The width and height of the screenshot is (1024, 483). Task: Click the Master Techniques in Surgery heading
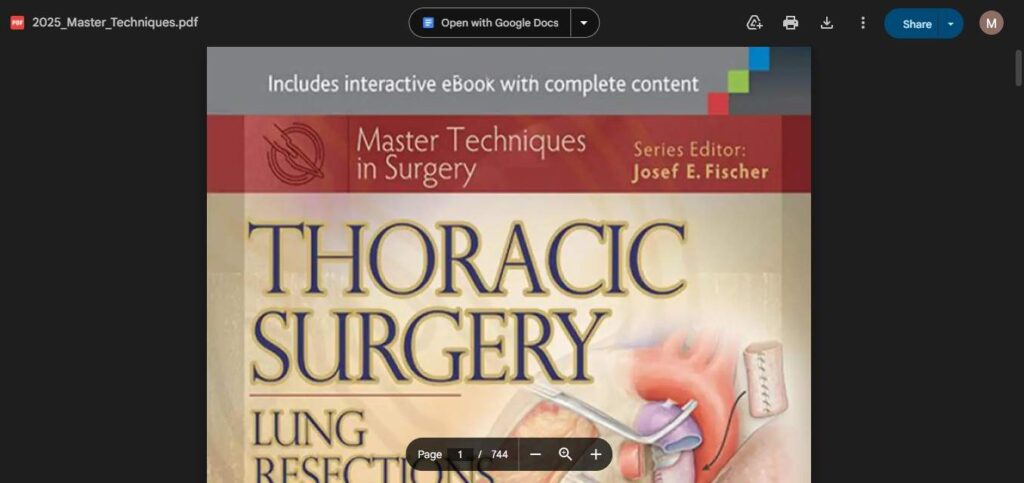[x=471, y=155]
